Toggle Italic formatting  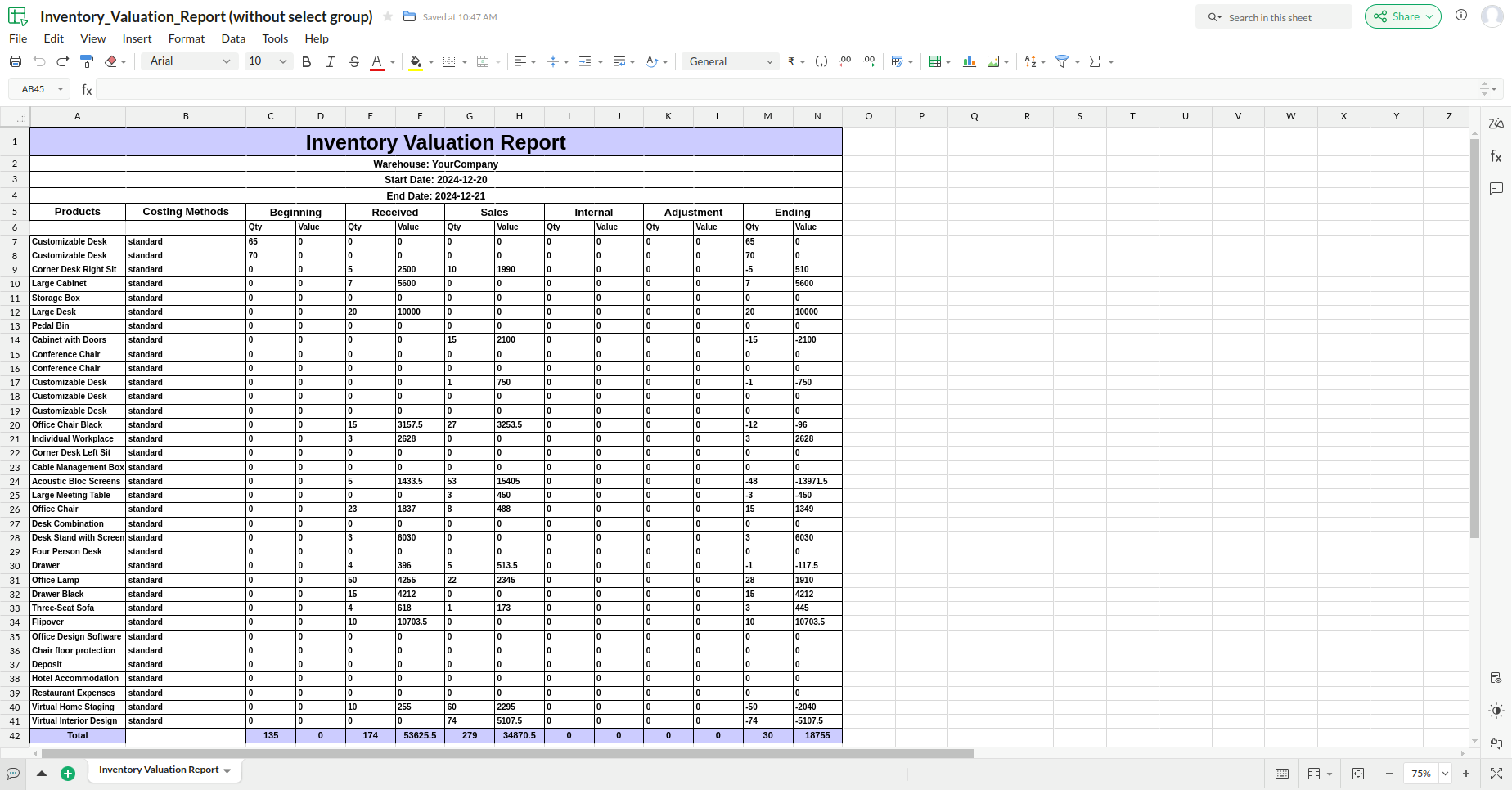331,61
